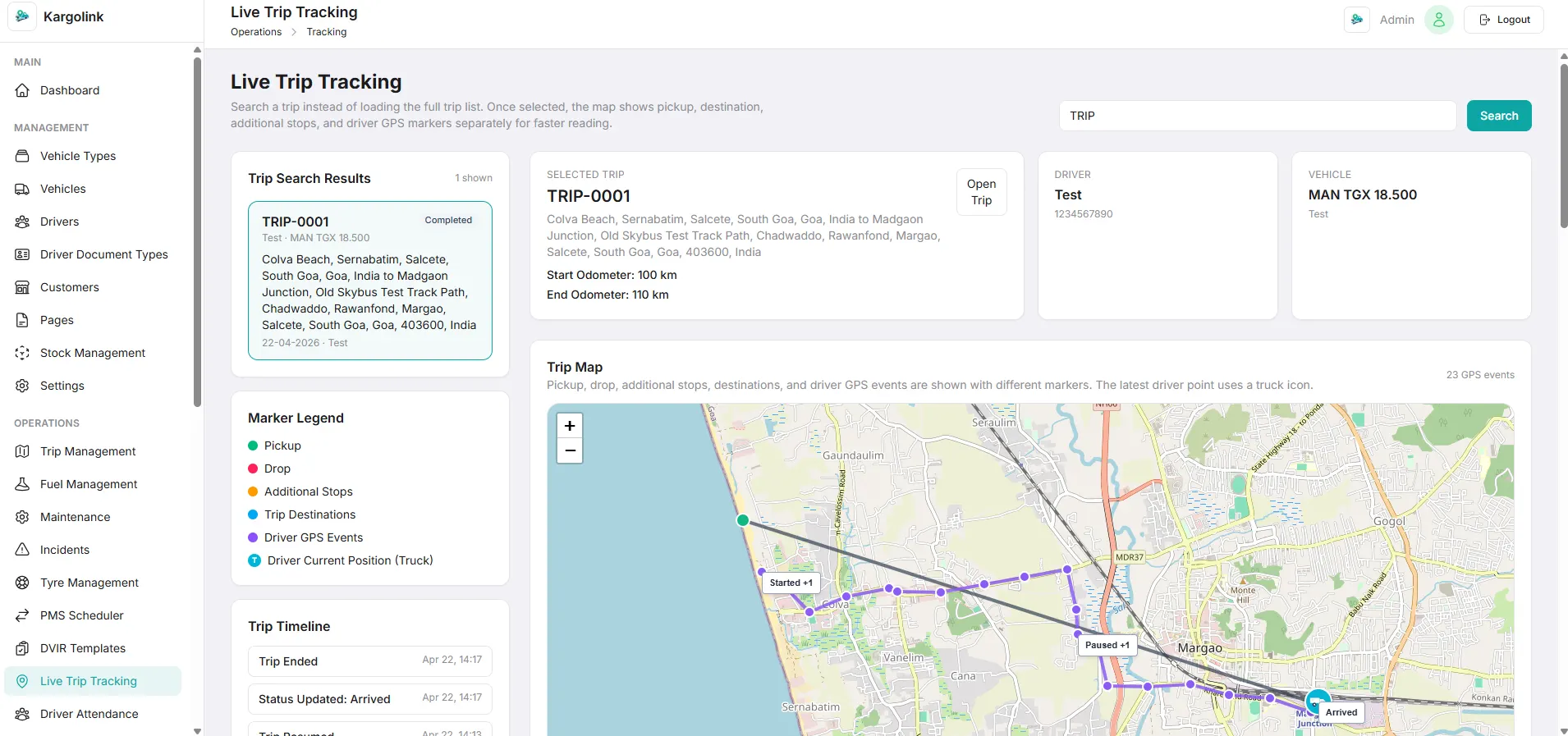Open Fuel Management section

click(93, 484)
